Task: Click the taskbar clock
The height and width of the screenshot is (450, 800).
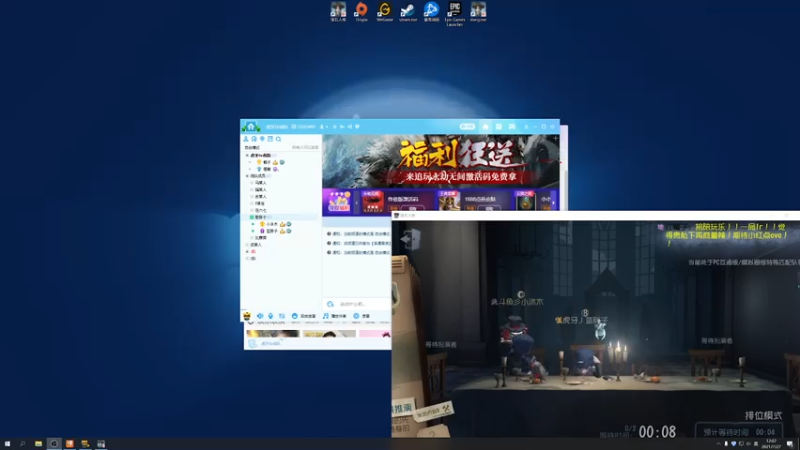Action: click(x=771, y=444)
